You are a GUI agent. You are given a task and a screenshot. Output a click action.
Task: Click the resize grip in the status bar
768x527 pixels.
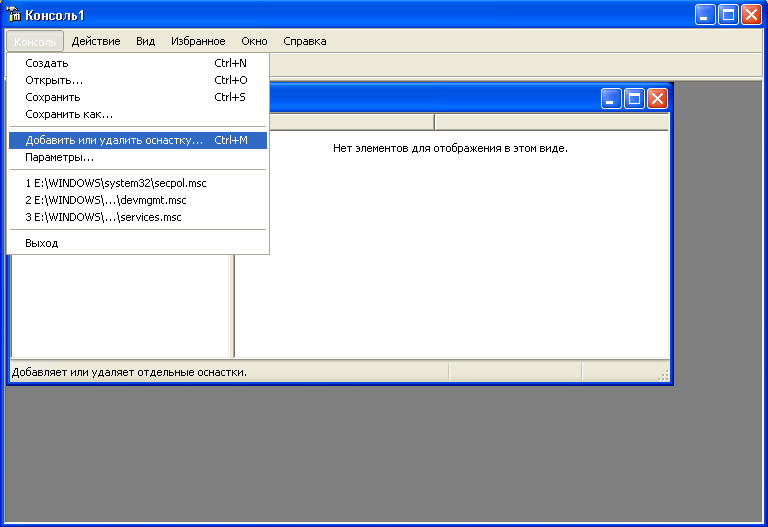click(x=663, y=375)
